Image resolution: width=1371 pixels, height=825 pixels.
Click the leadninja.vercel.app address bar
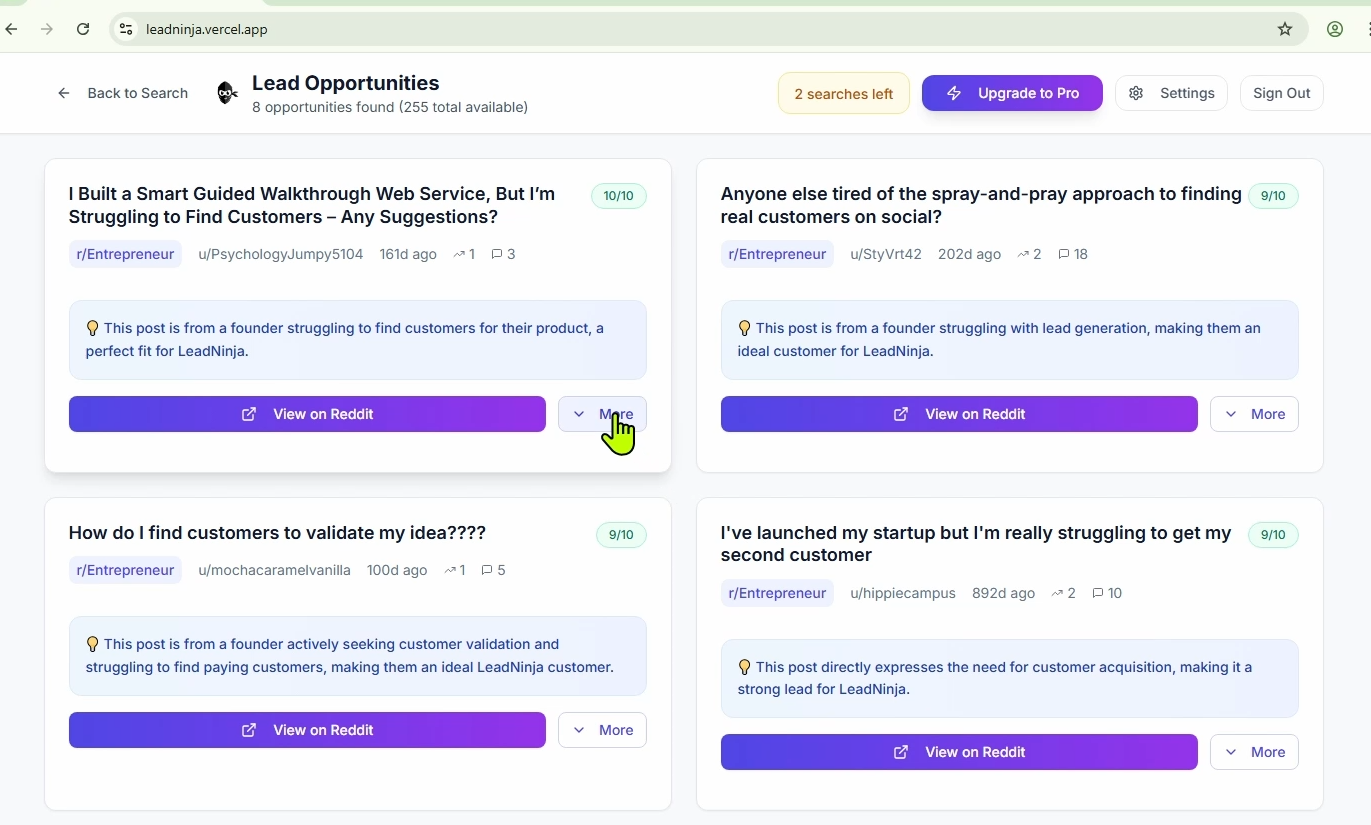coord(600,29)
